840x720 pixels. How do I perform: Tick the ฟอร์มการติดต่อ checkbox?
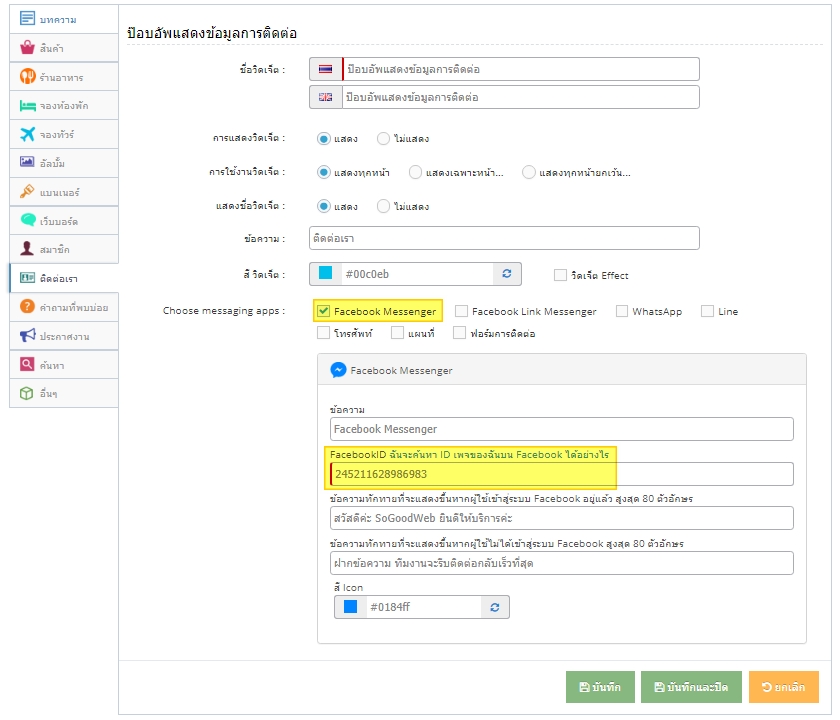[459, 333]
